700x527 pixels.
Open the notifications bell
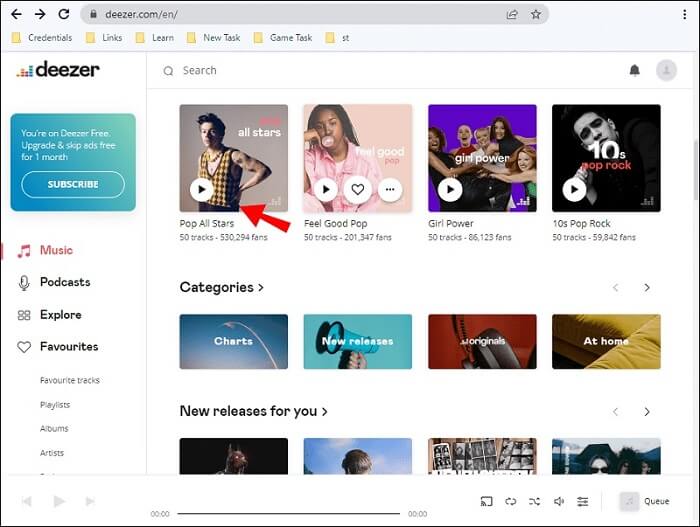(634, 70)
